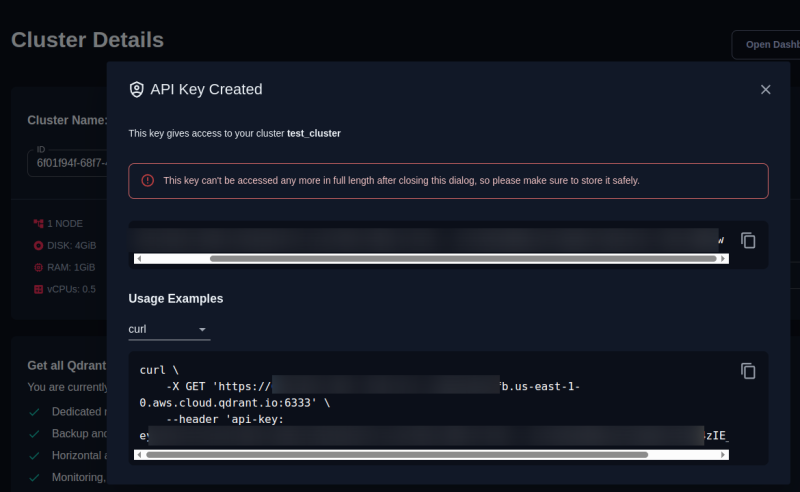
Task: Click the RAM 1GiB icon
Action: click(x=38, y=267)
